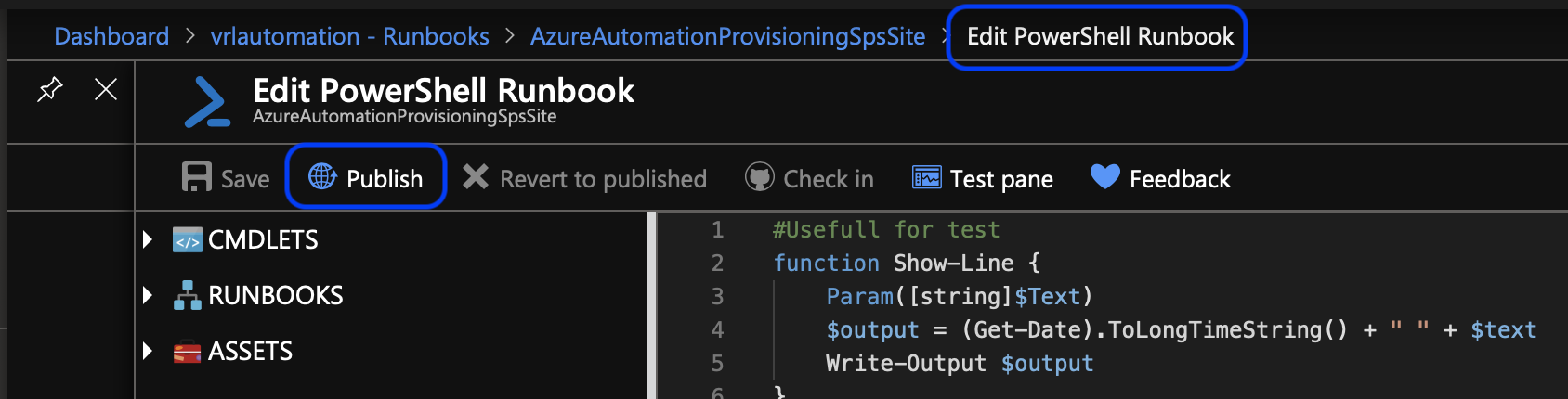Go to Dashboard breadcrumb link
This screenshot has height=399, width=1568.
(x=111, y=36)
